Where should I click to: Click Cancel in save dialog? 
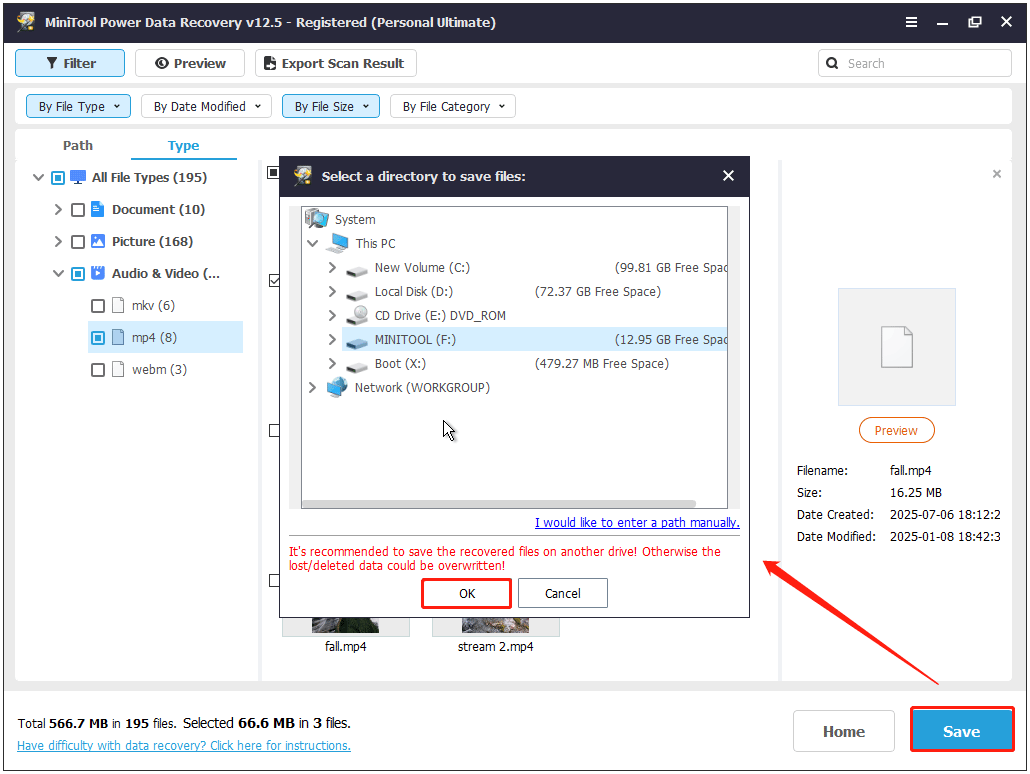[563, 593]
